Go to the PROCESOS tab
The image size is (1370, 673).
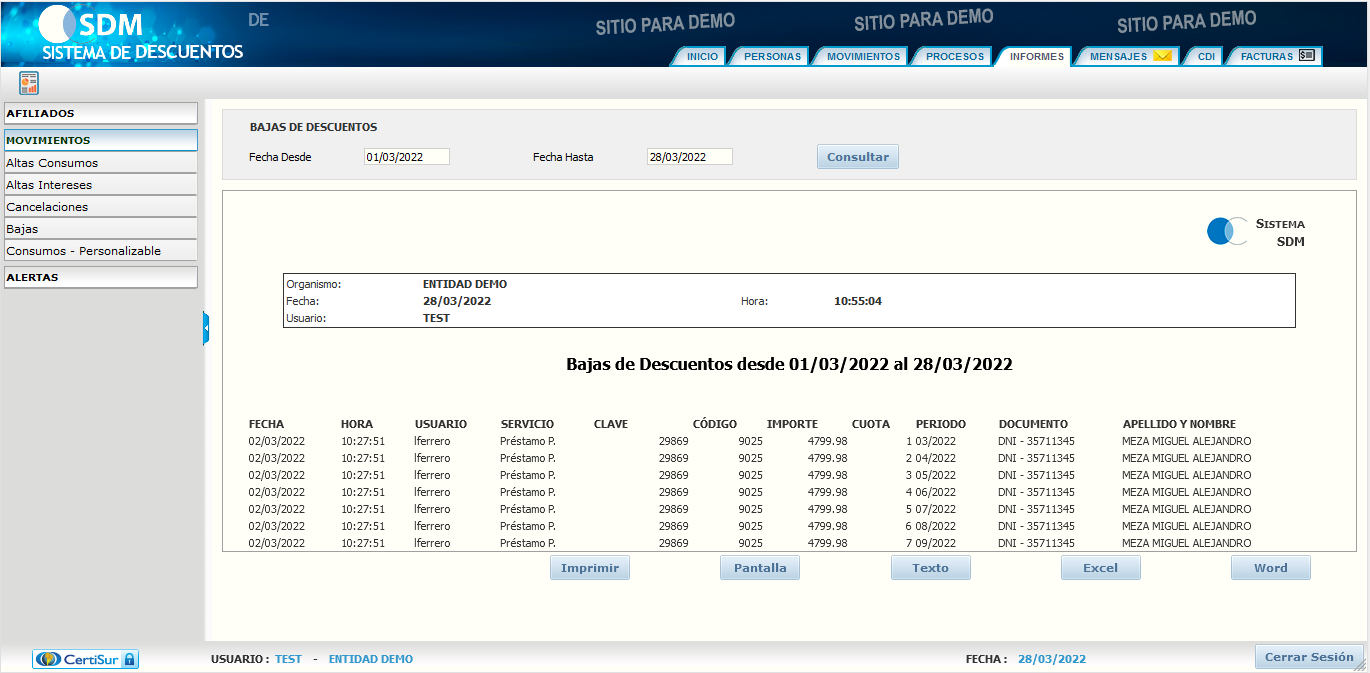(954, 57)
